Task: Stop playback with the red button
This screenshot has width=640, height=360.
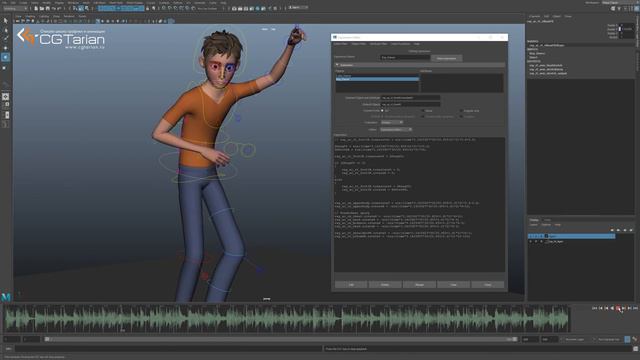Action: click(x=618, y=308)
